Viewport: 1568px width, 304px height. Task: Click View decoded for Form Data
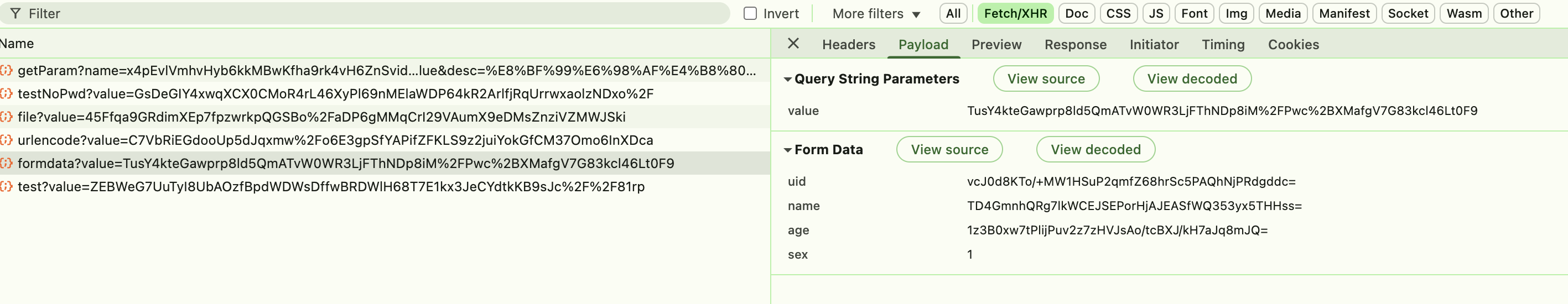coord(1095,150)
